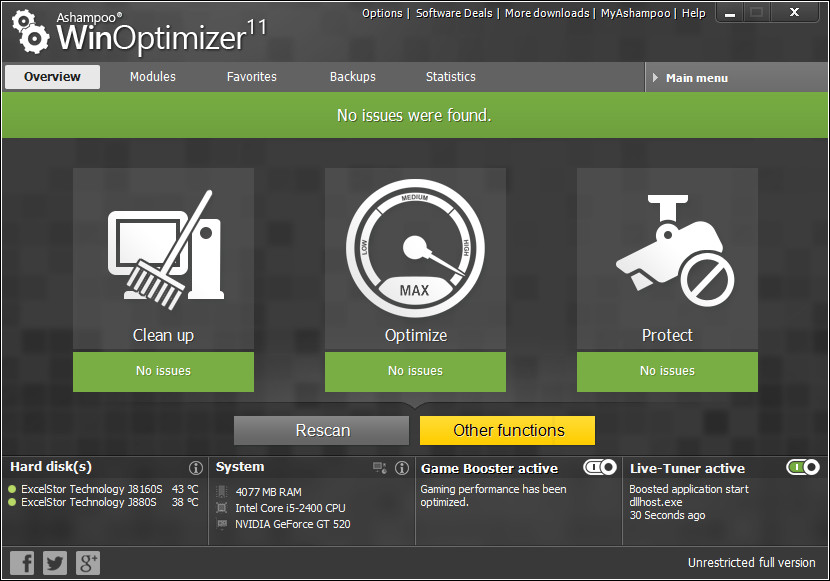Click the Facebook icon
Viewport: 830px width, 581px height.
[22, 562]
